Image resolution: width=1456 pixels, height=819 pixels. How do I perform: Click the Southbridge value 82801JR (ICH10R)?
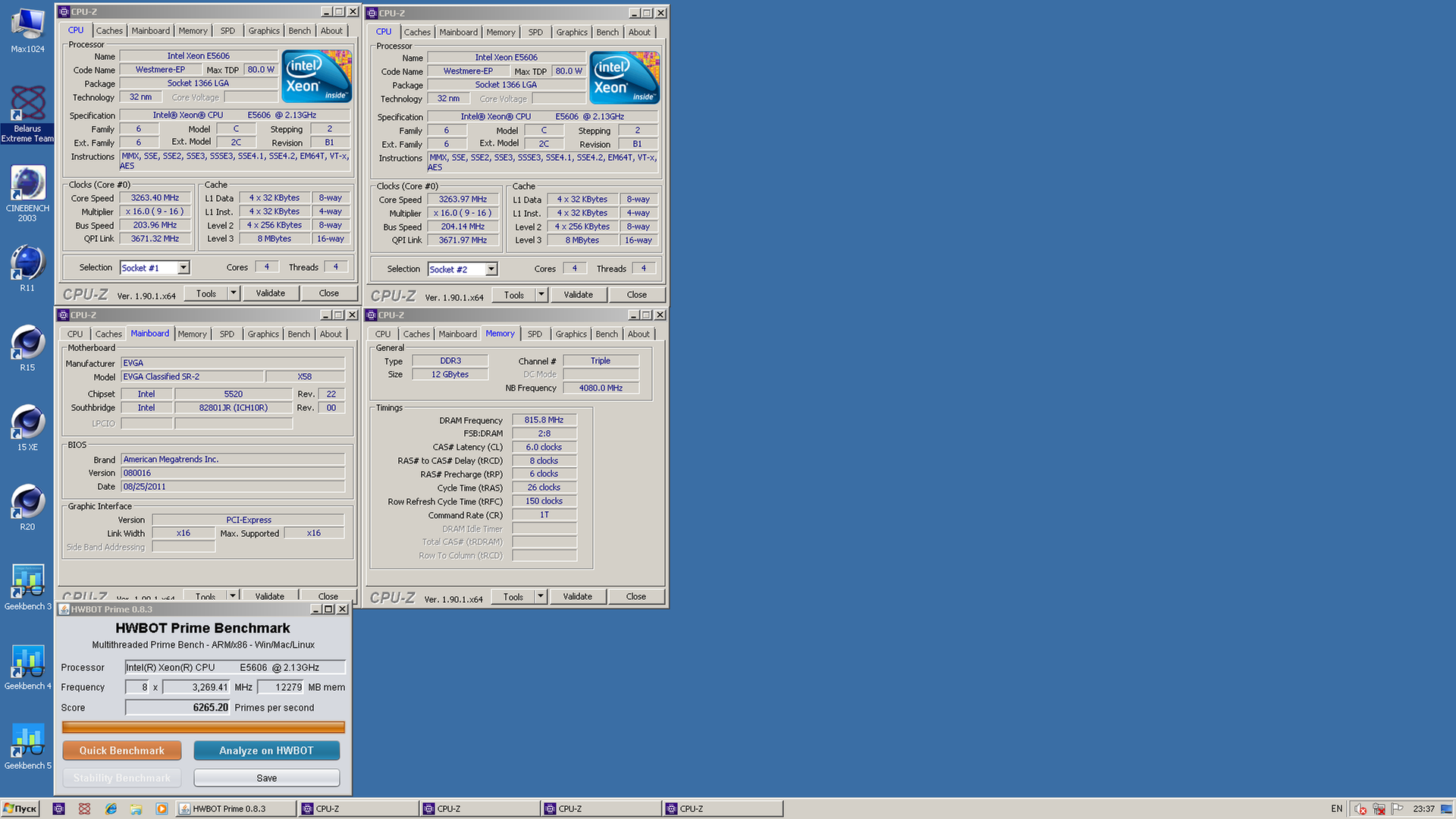pyautogui.click(x=233, y=408)
